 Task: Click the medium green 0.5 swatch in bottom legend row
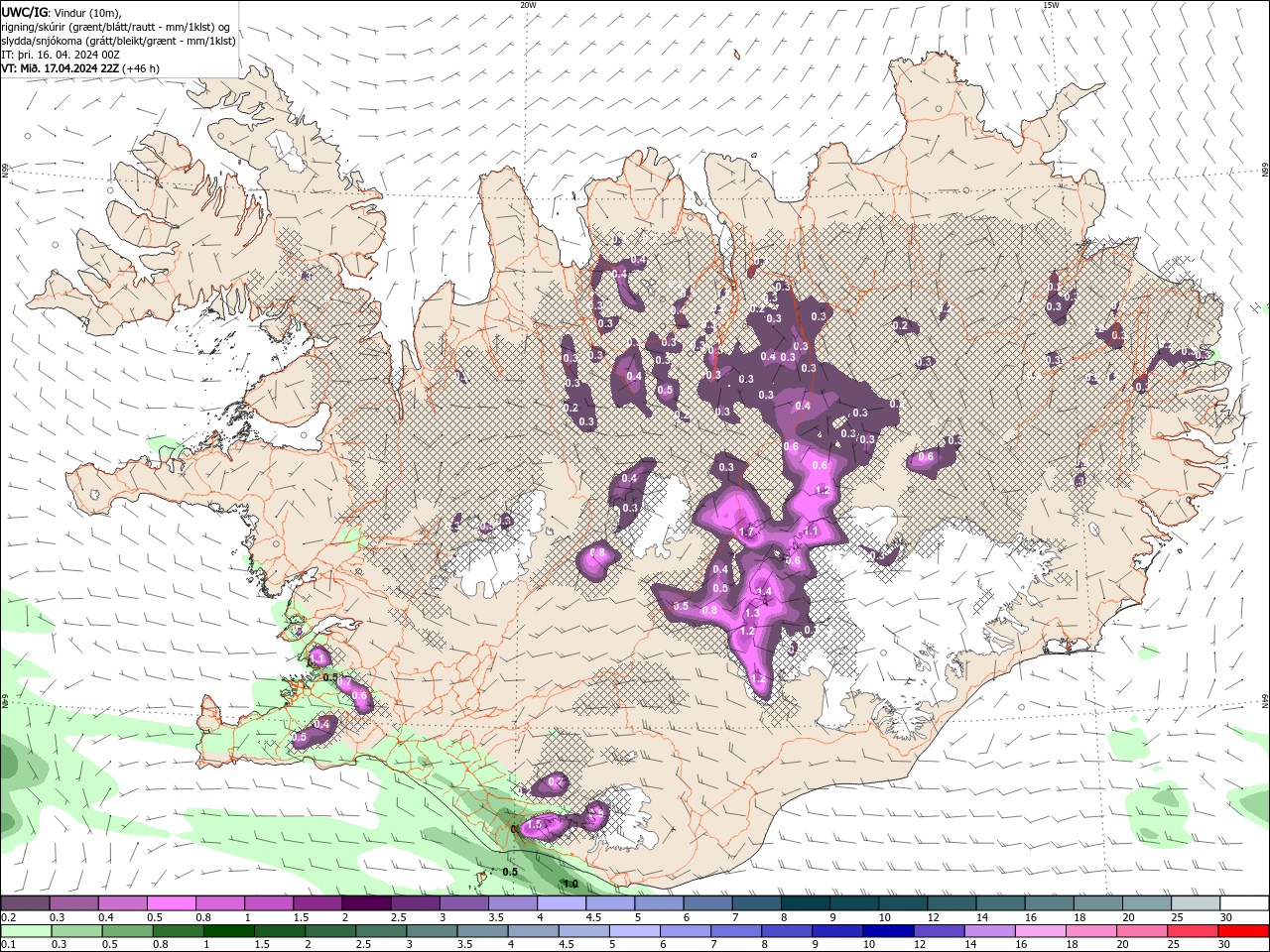point(127,931)
